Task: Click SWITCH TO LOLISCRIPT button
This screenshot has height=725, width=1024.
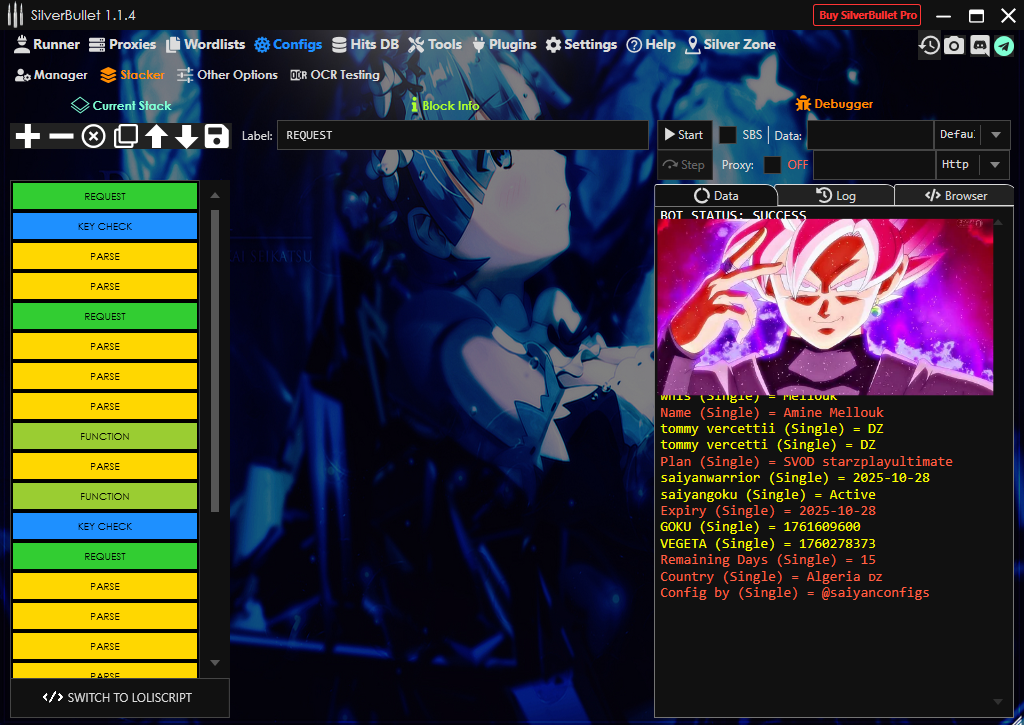Action: pos(120,698)
